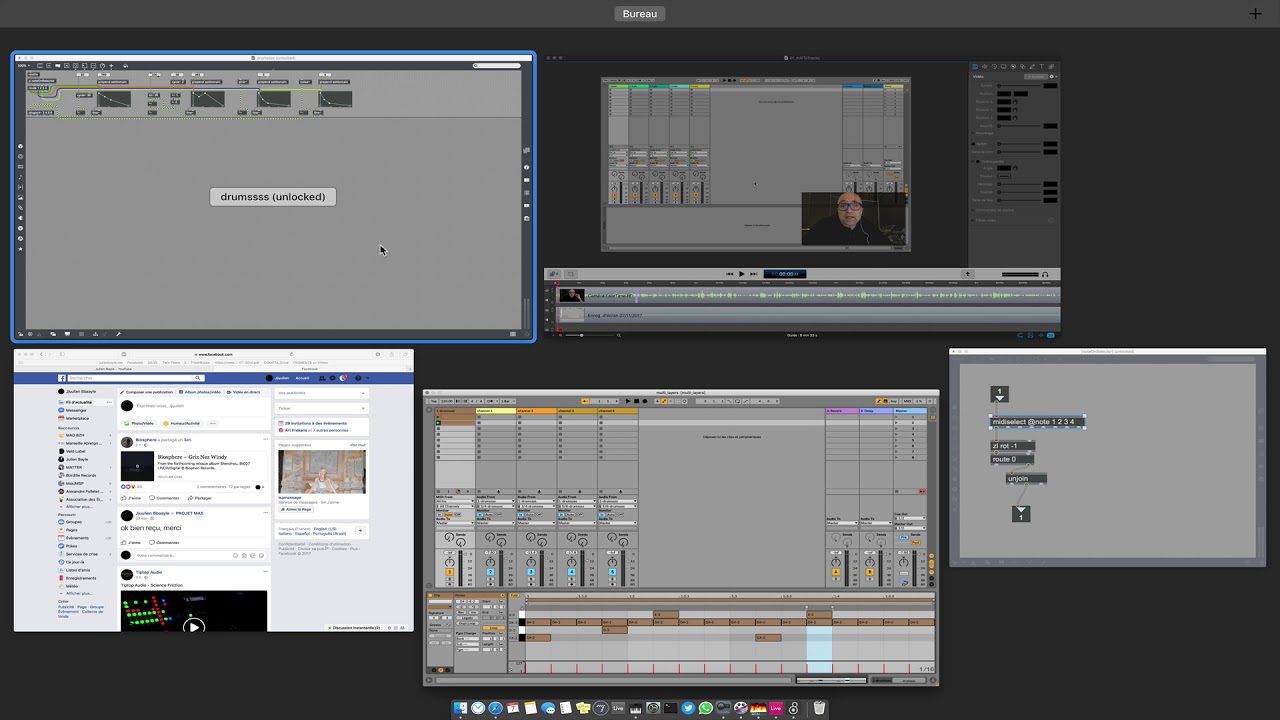Select the midiselect object in the small Max patcher
Screen dimensions: 1280x720
[1038, 422]
